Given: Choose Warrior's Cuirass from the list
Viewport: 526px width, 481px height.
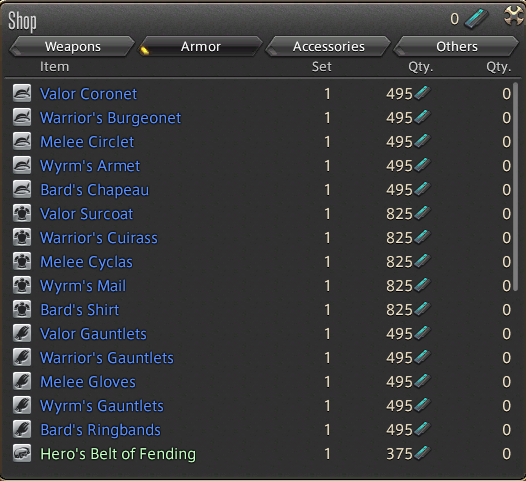Looking at the screenshot, I should [99, 238].
